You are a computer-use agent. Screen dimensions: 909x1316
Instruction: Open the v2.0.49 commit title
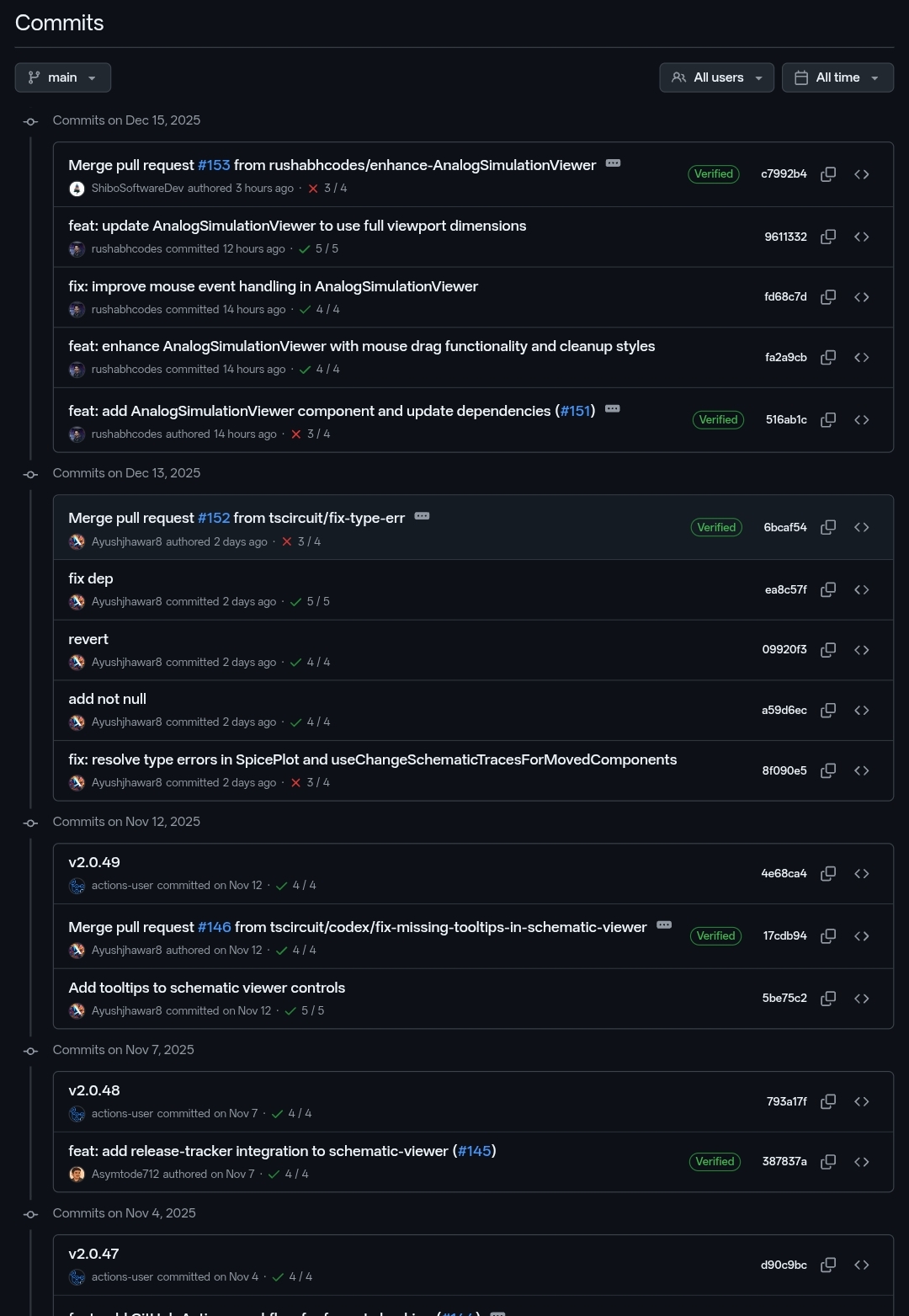point(94,862)
